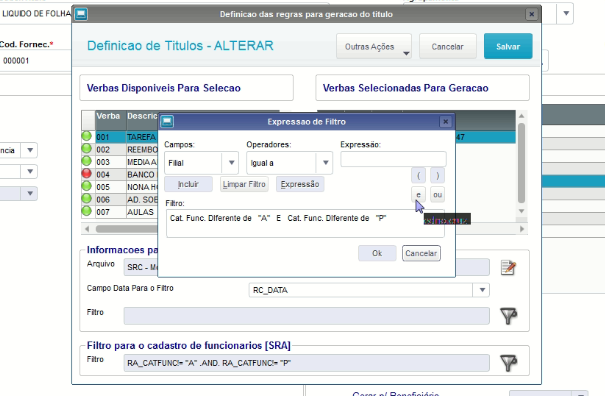Click the Definicao das regras window icon
Screen dimensions: 605x396
[81, 14]
